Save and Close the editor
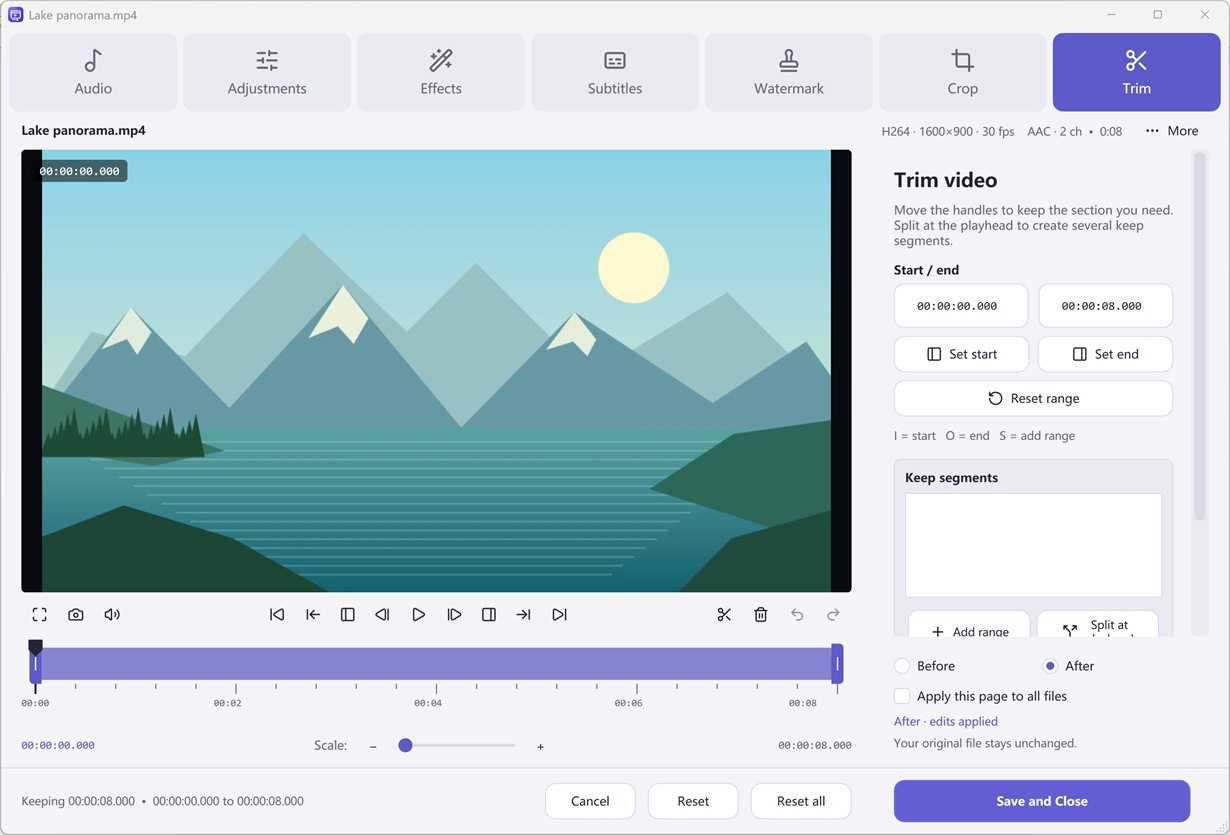 (x=1042, y=801)
